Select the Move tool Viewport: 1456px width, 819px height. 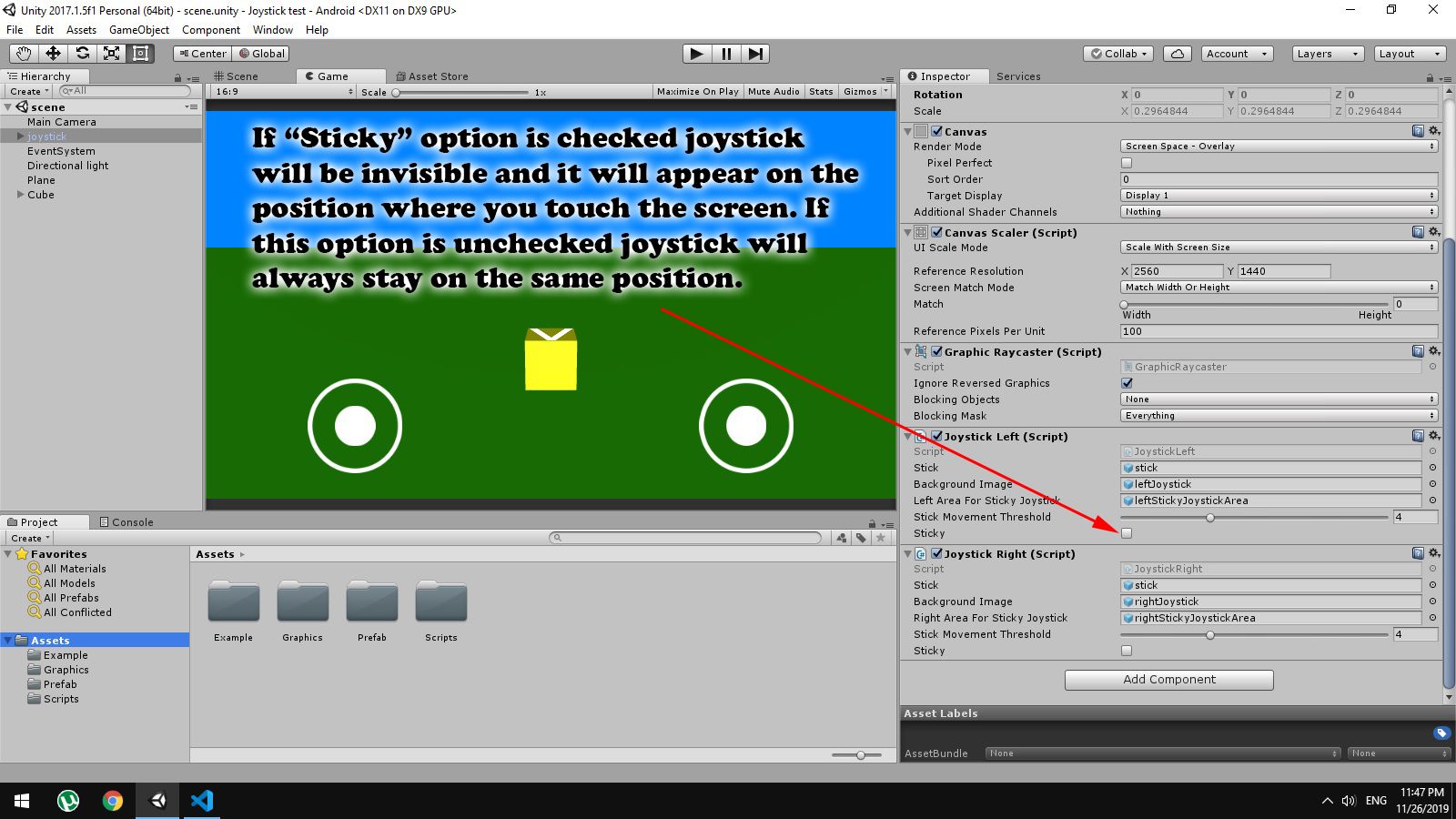pyautogui.click(x=53, y=54)
